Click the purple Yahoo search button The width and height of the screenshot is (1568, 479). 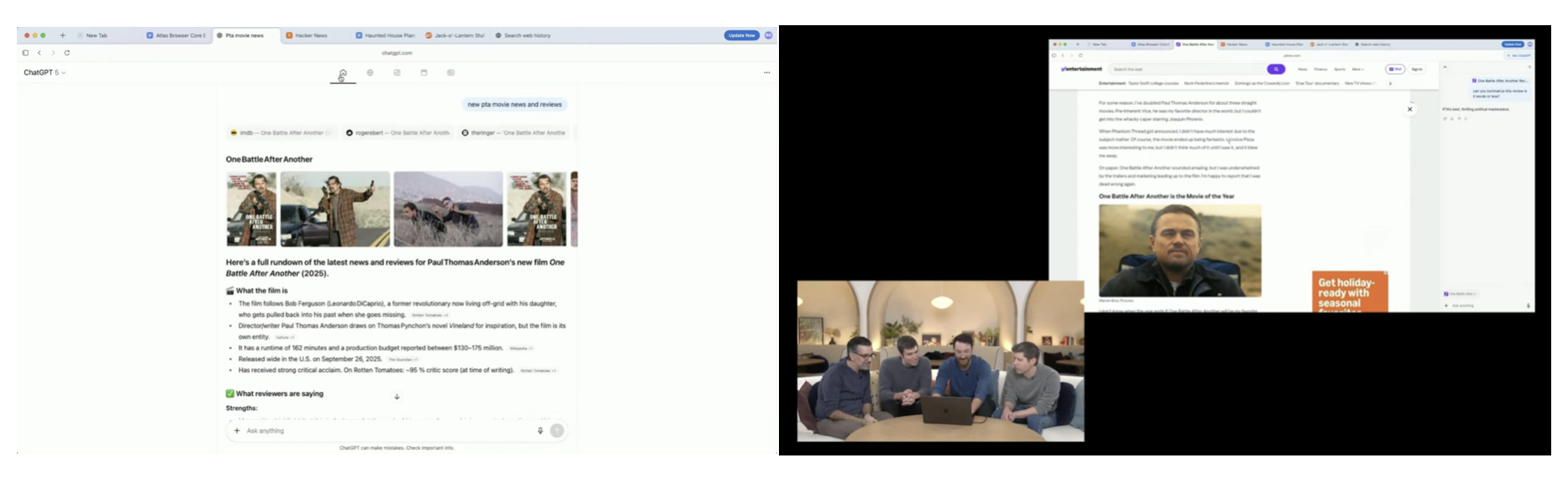1276,69
